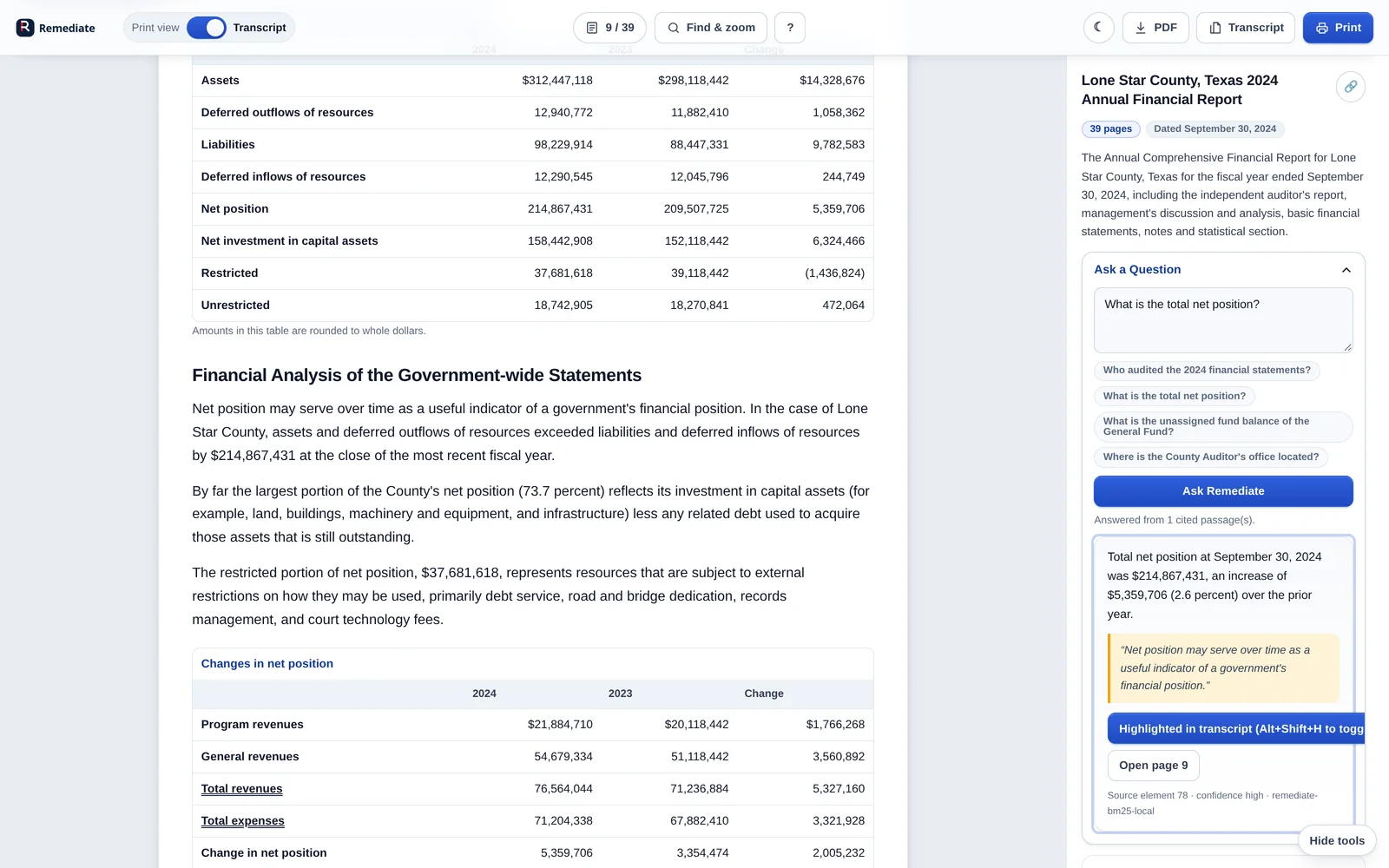The image size is (1389, 868).
Task: Click the question text field
Action: point(1223,321)
